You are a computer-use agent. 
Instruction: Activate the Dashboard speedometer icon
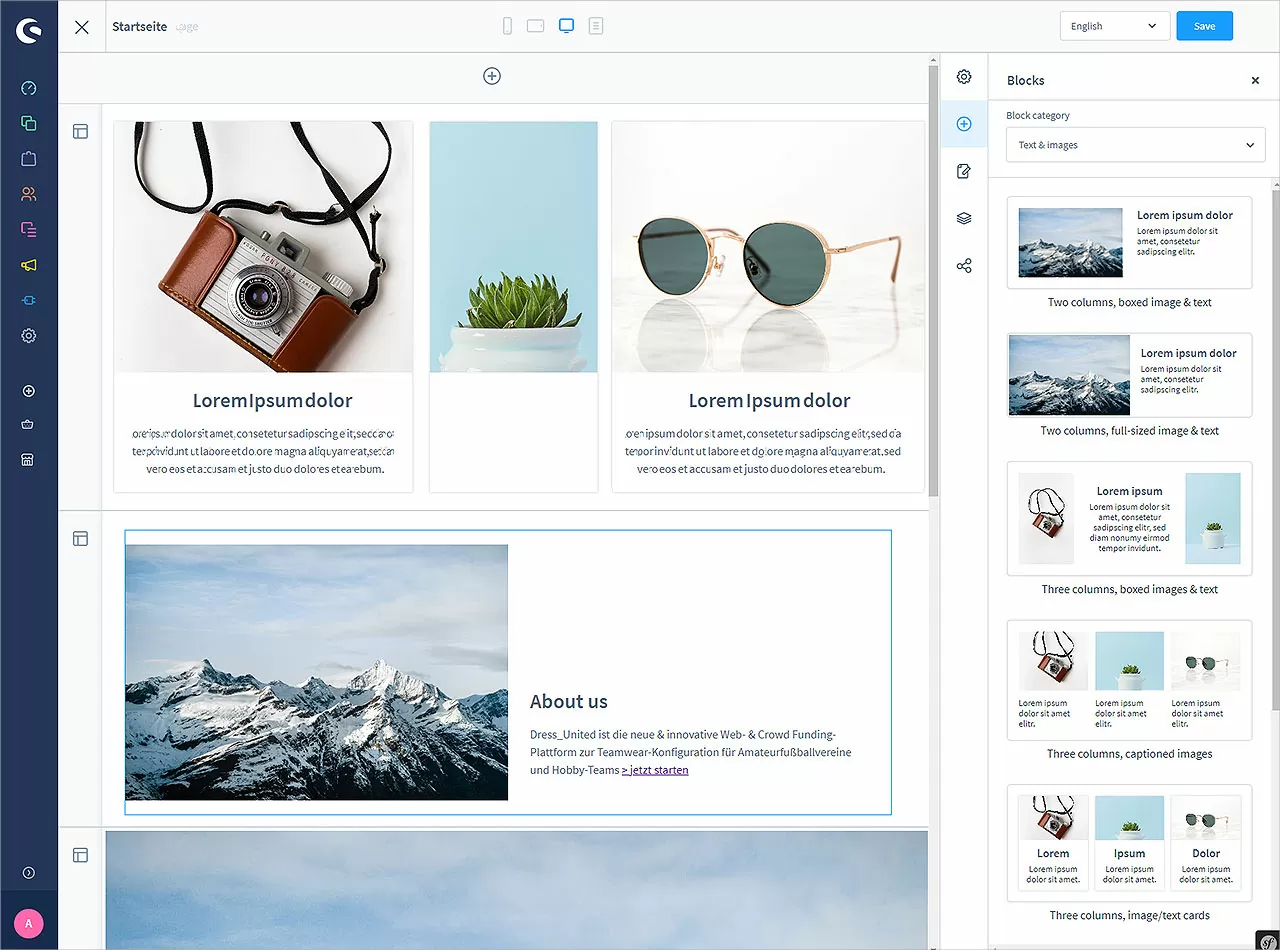29,88
